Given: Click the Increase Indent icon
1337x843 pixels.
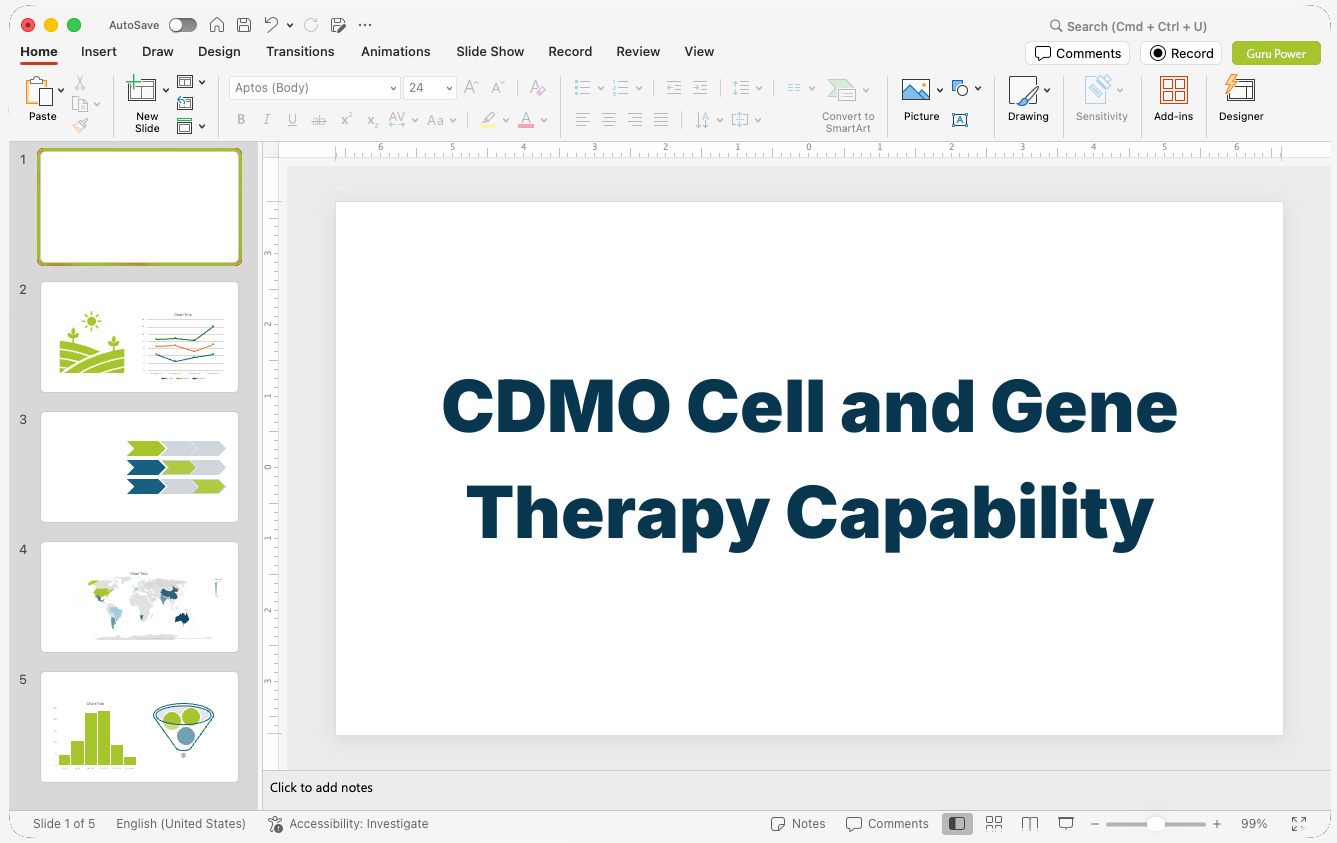Looking at the screenshot, I should (x=700, y=88).
